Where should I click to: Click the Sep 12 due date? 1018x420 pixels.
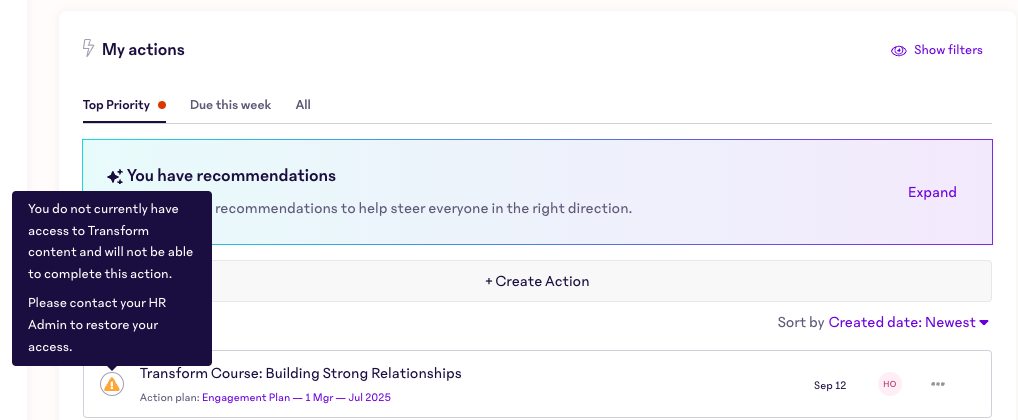(830, 386)
